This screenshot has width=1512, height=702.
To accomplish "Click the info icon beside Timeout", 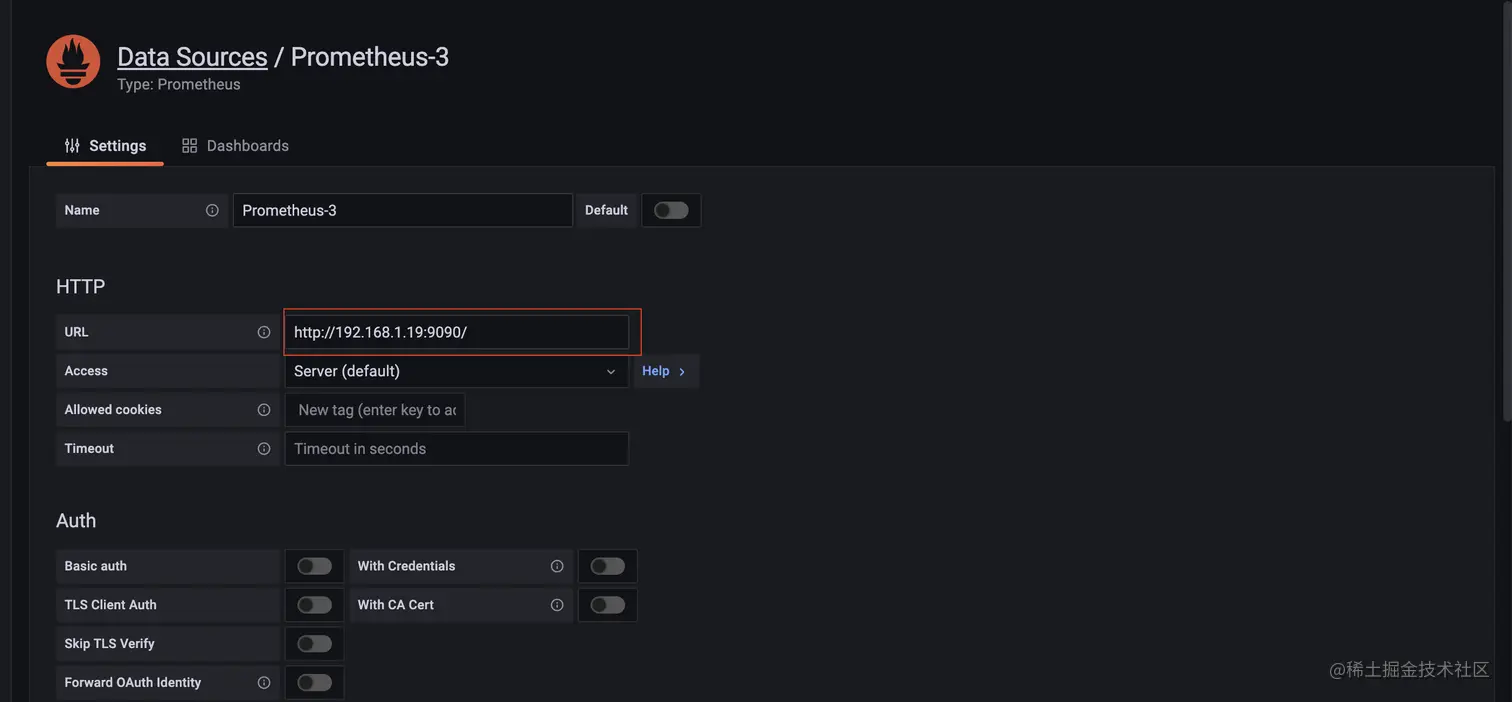I will tap(264, 449).
